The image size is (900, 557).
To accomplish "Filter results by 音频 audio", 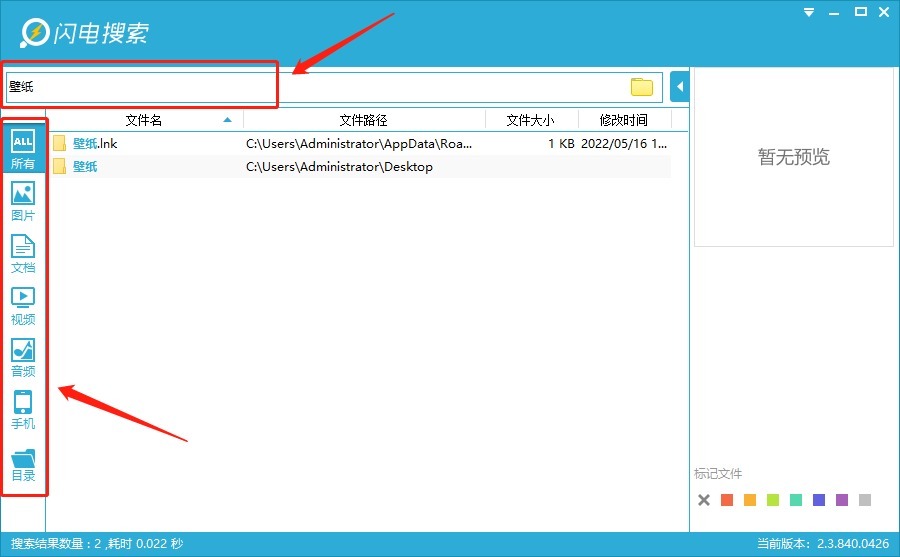I will coord(23,358).
